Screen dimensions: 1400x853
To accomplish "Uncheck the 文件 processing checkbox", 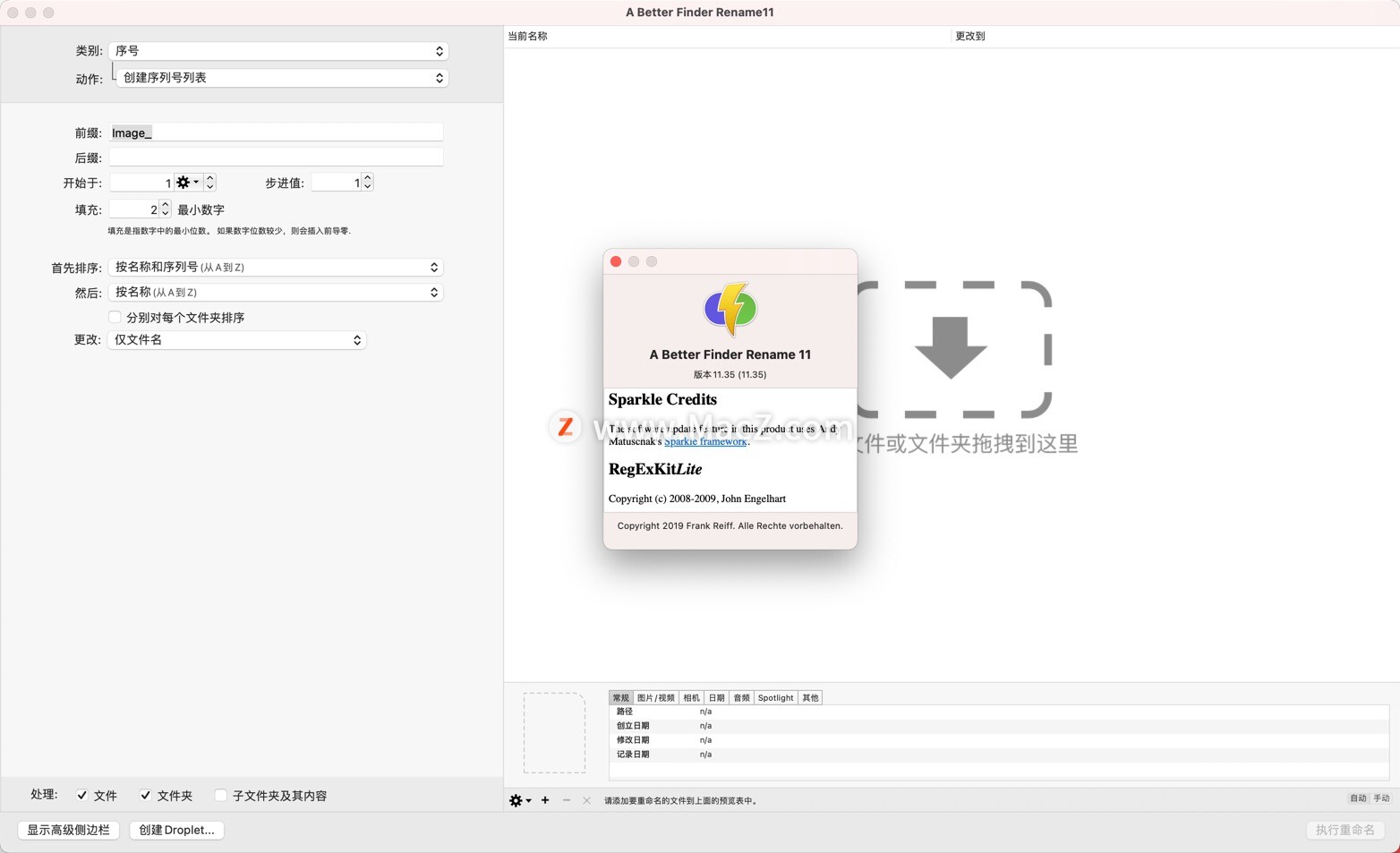I will [82, 795].
